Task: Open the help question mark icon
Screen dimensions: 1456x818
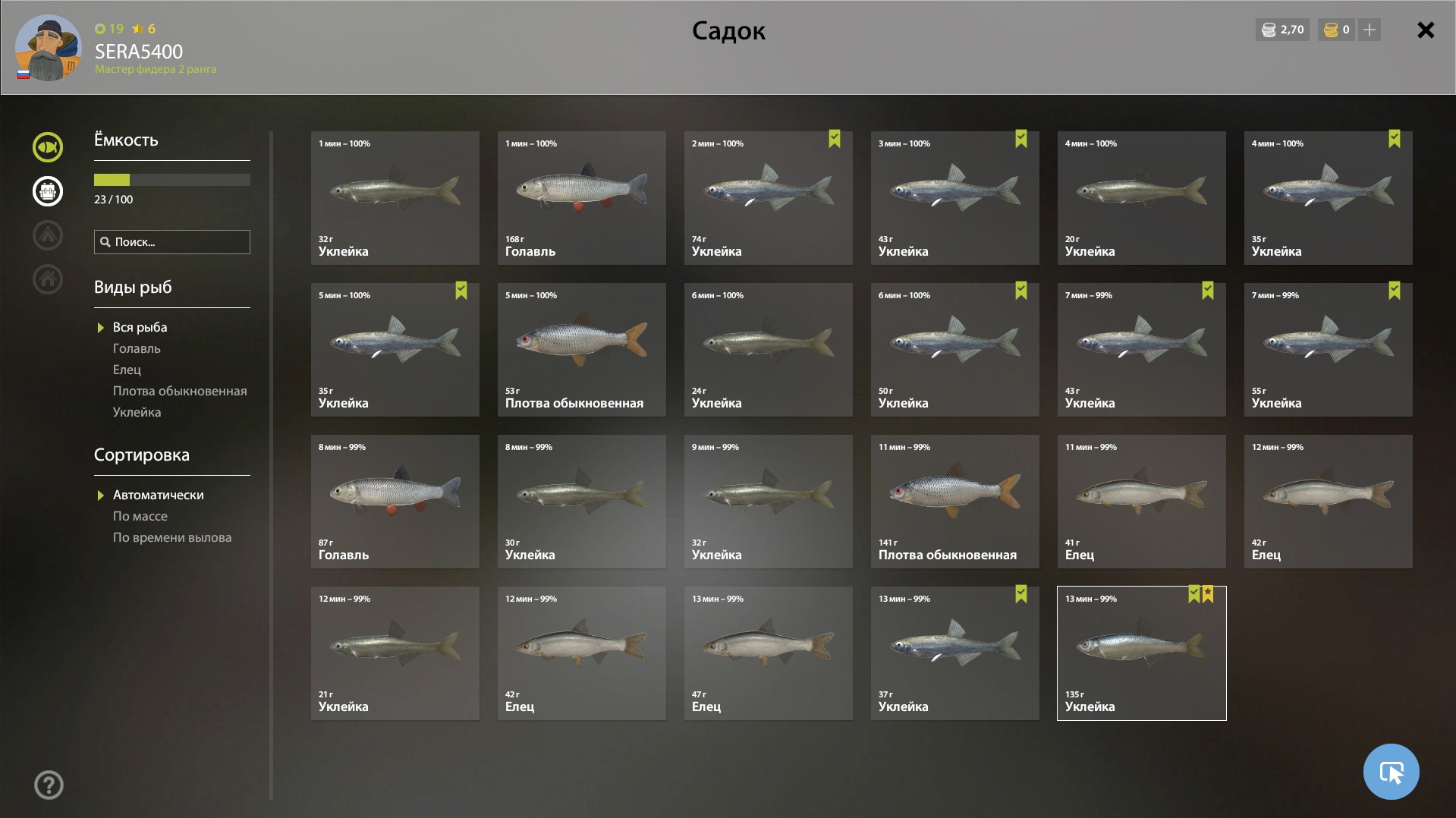Action: [49, 785]
